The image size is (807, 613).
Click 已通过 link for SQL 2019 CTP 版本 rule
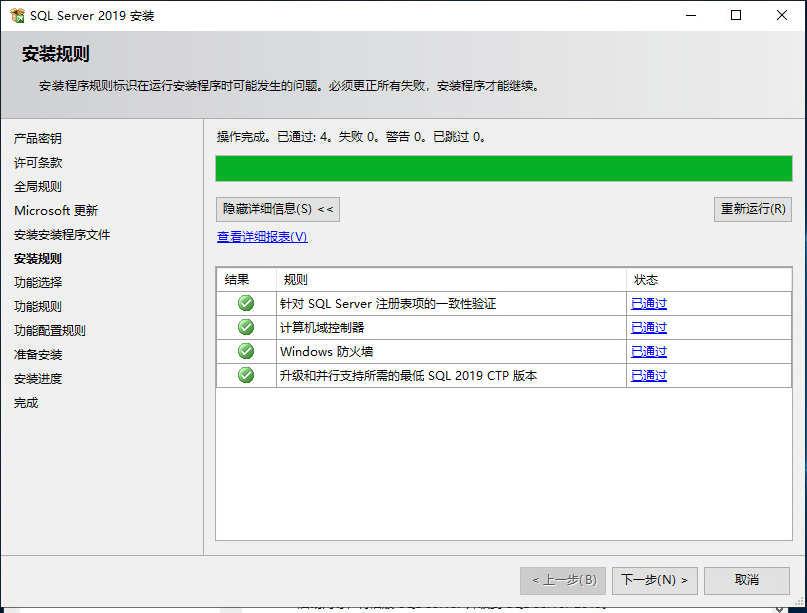click(648, 376)
